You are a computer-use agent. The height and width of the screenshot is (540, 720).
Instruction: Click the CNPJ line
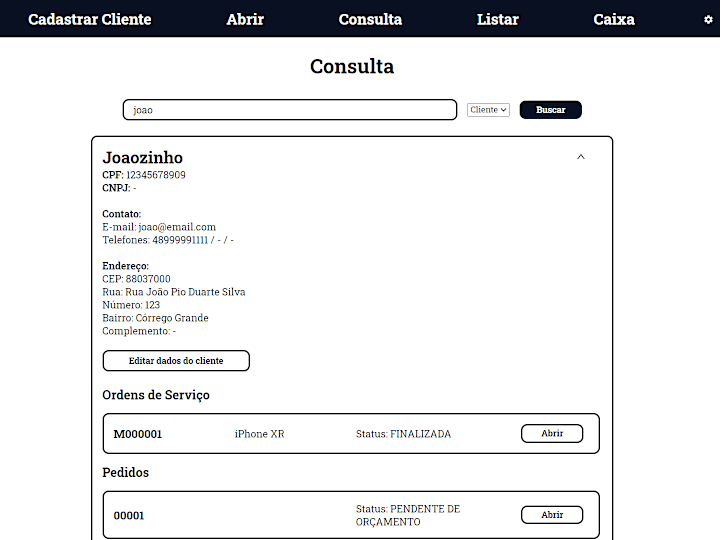pyautogui.click(x=119, y=188)
